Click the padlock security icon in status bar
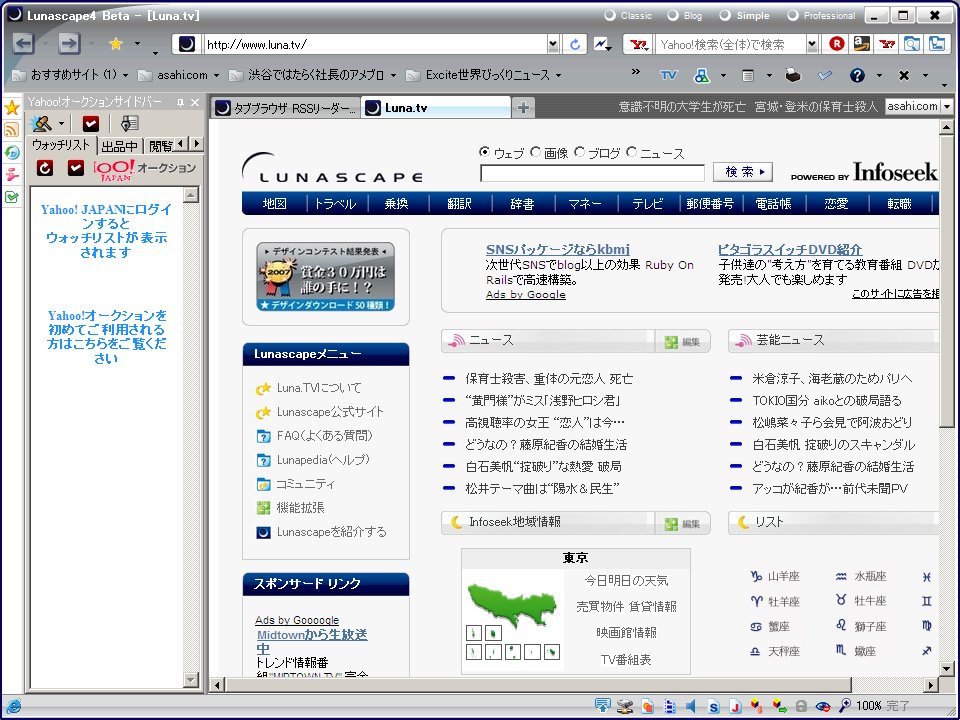 coord(801,706)
